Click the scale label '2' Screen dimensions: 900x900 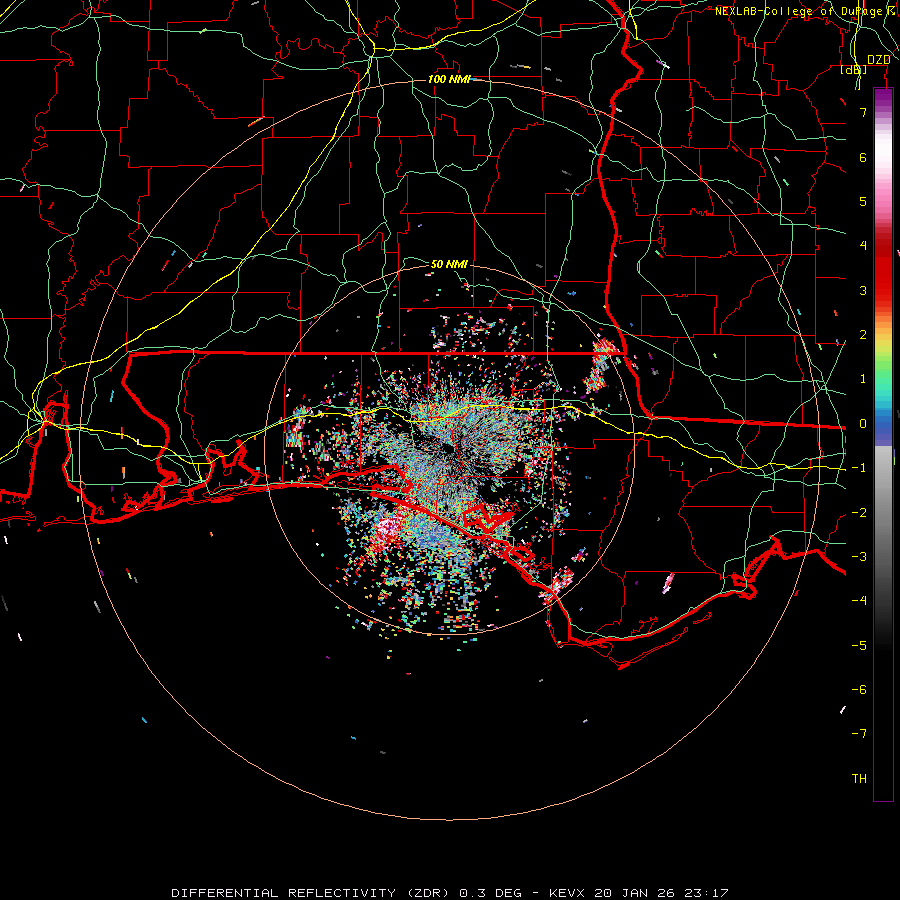pos(863,335)
